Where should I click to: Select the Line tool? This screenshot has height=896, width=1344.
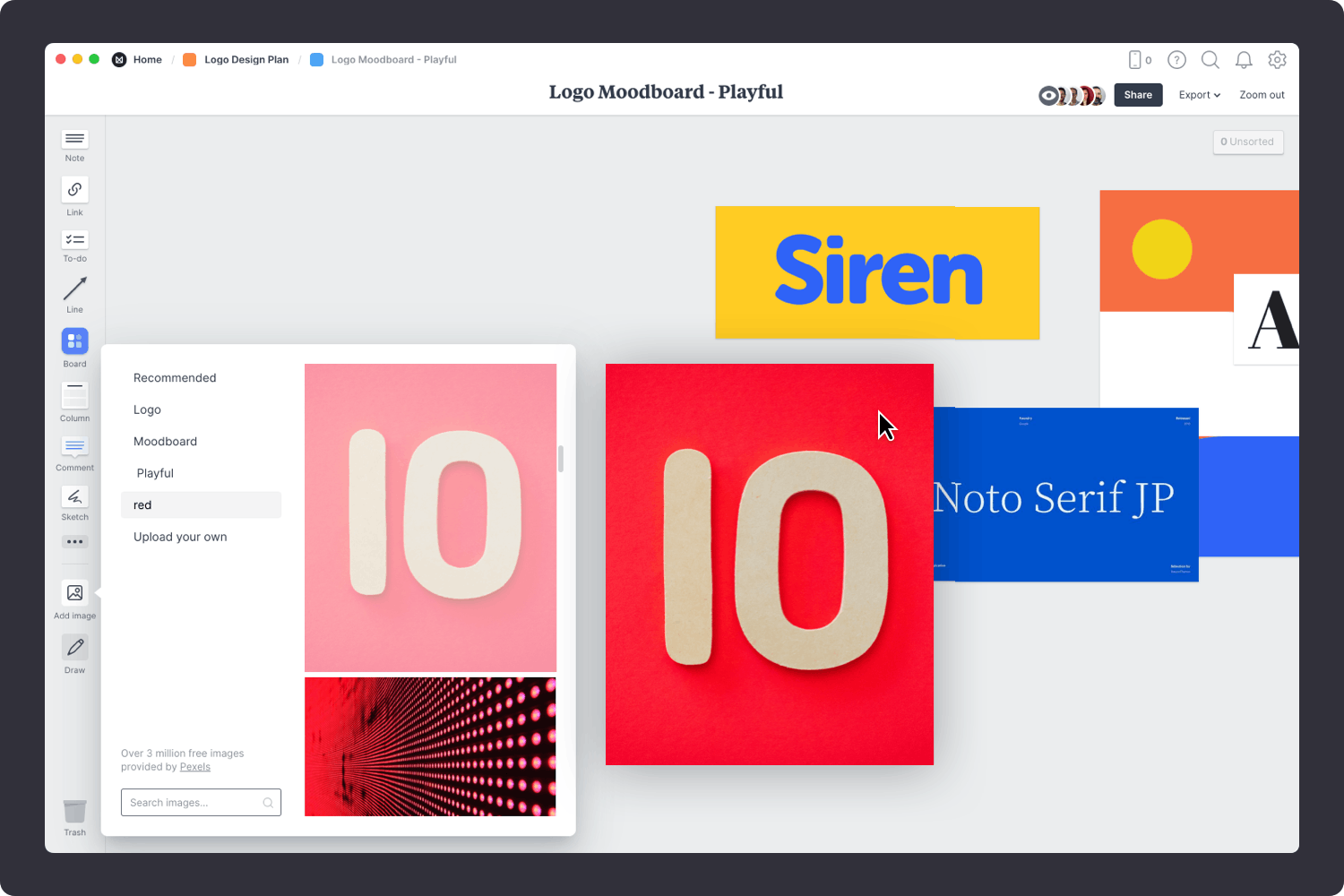point(74,291)
